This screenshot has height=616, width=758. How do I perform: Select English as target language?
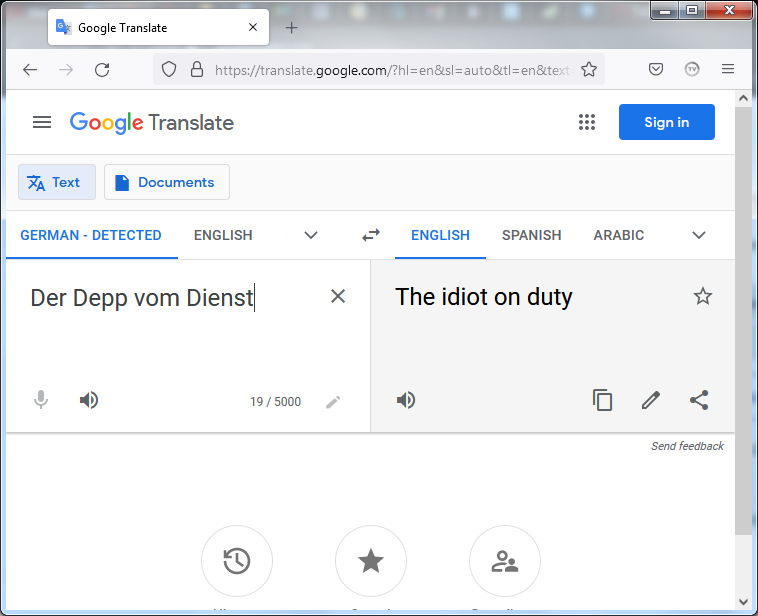440,235
